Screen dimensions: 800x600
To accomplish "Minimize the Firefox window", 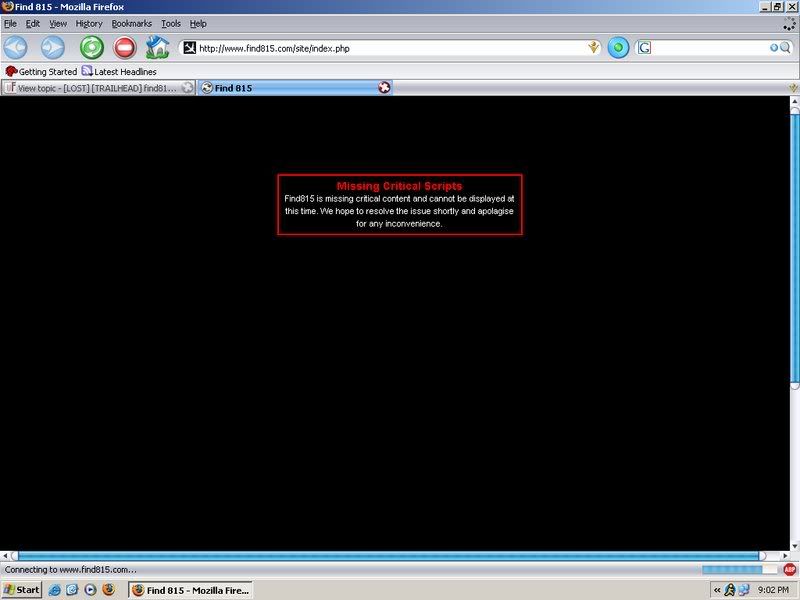I will (x=765, y=7).
